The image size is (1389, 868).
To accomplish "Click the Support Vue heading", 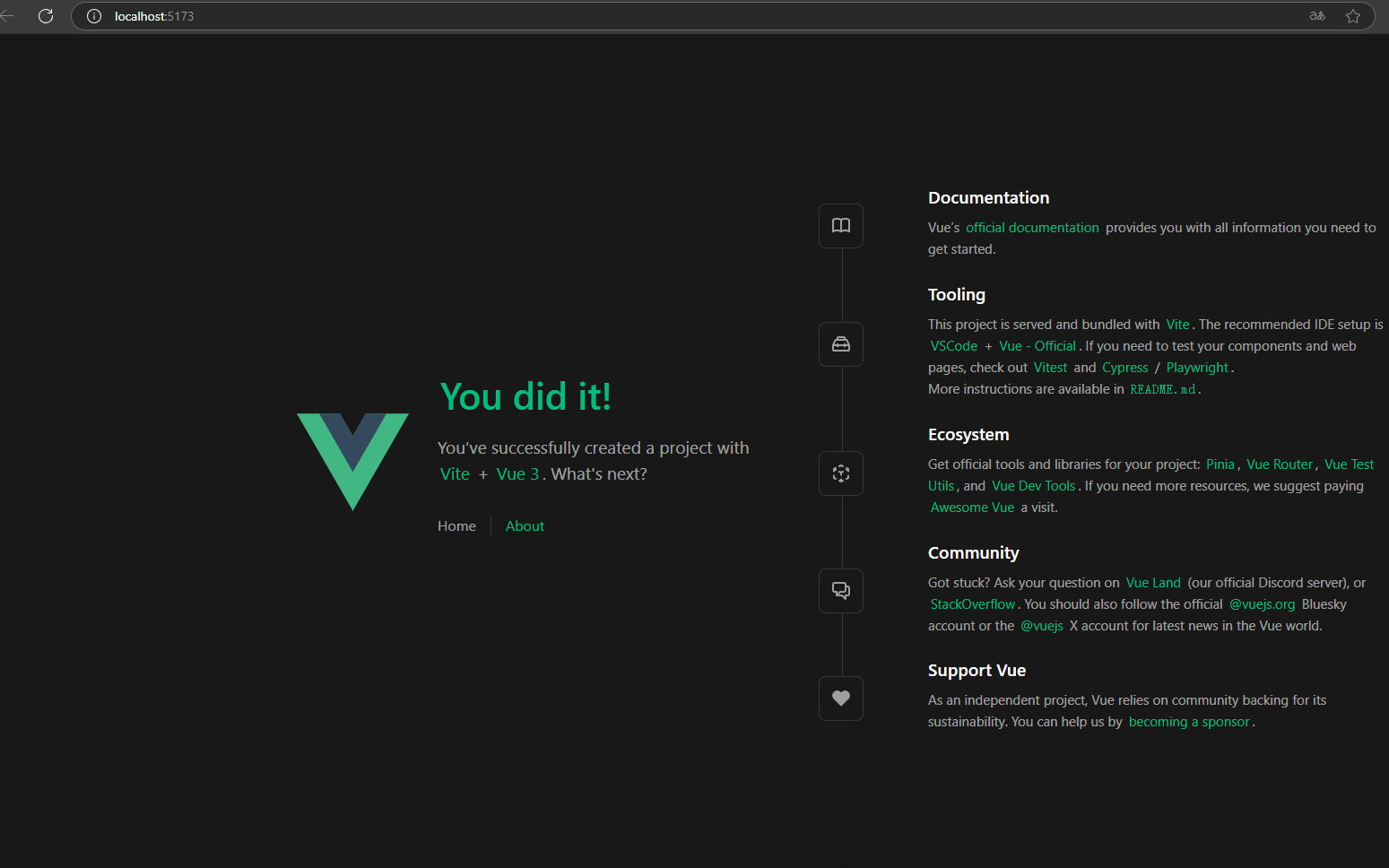I will (977, 671).
